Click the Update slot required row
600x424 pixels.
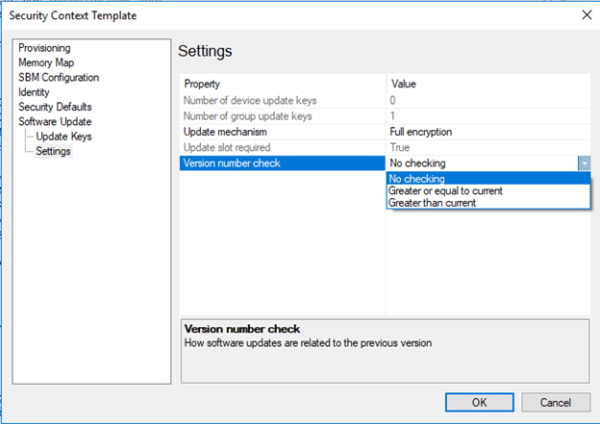(x=385, y=148)
